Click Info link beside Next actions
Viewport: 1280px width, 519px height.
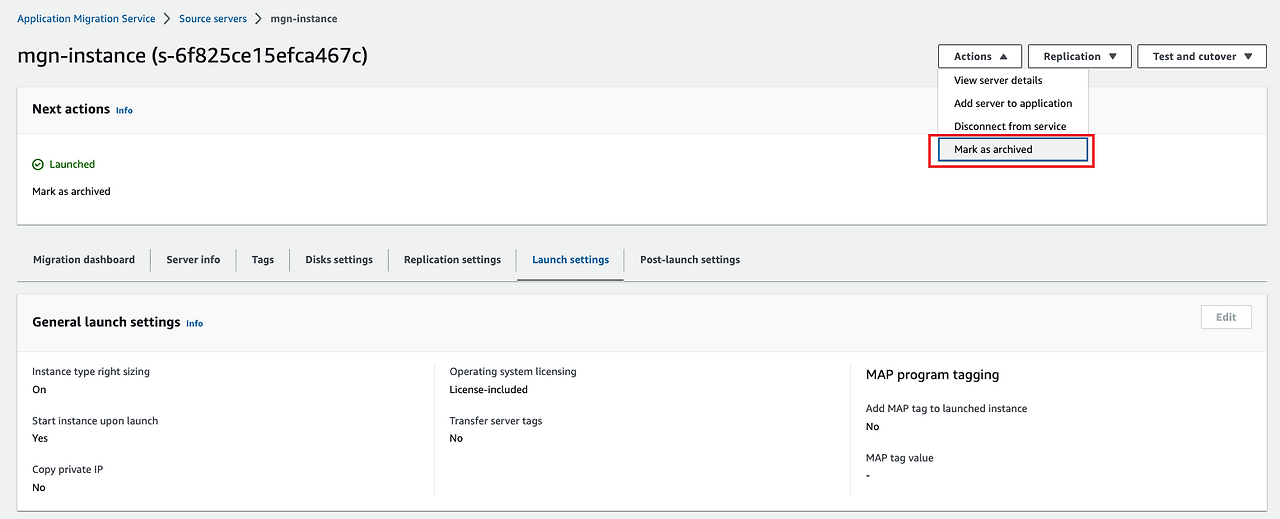click(x=124, y=110)
